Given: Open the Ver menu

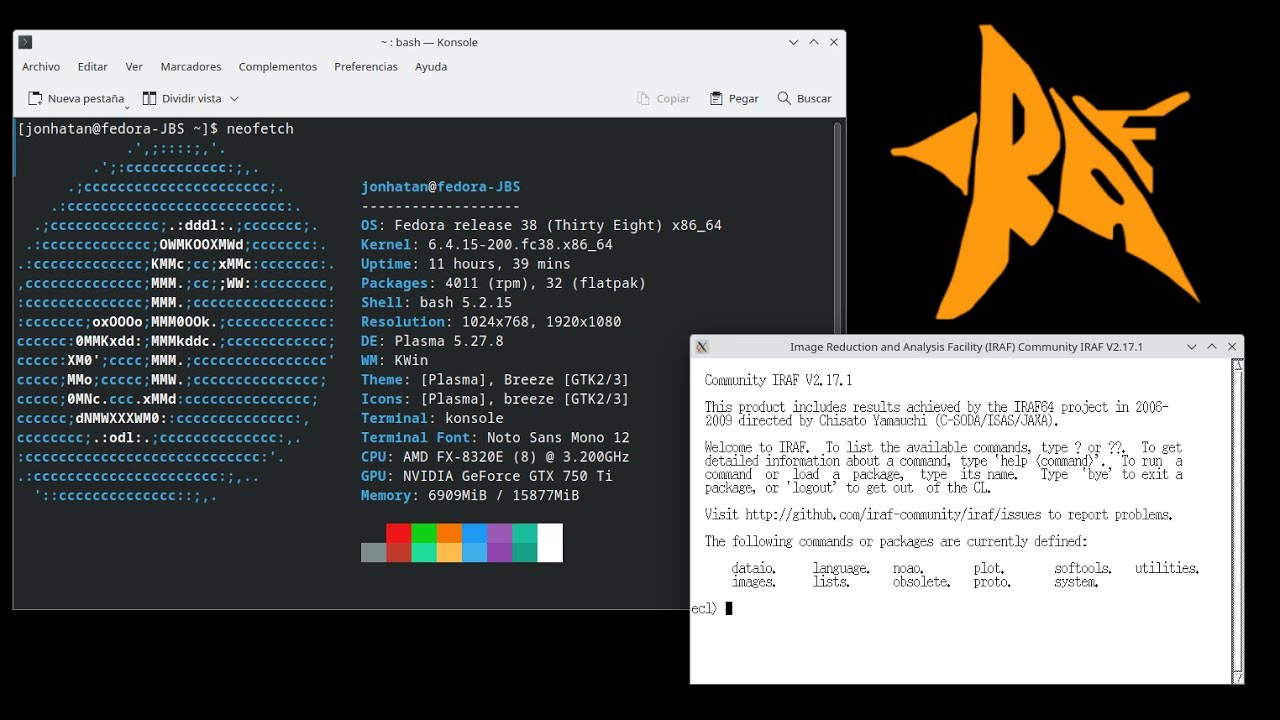Looking at the screenshot, I should 134,67.
